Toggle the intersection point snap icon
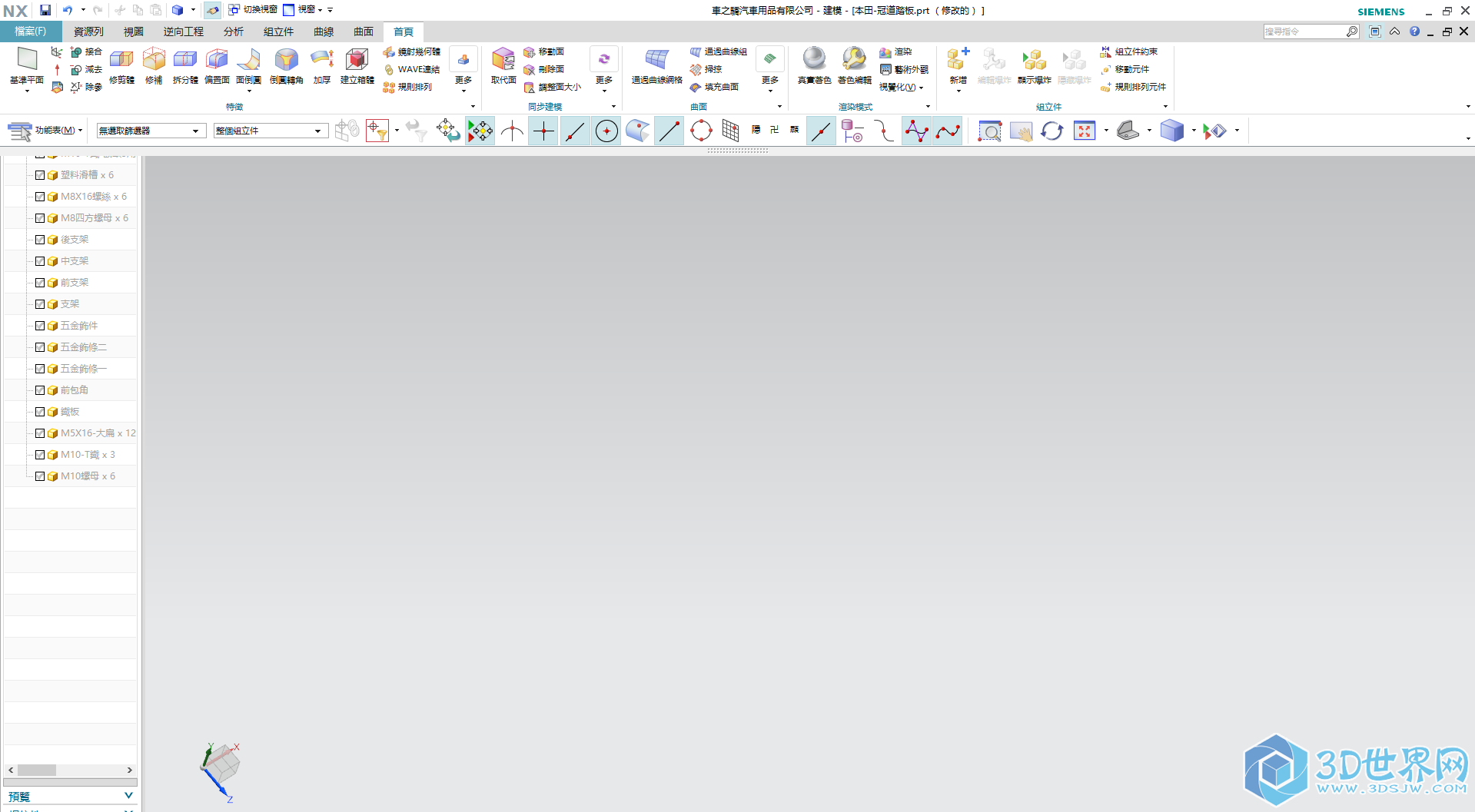The height and width of the screenshot is (812, 1475). click(x=512, y=131)
